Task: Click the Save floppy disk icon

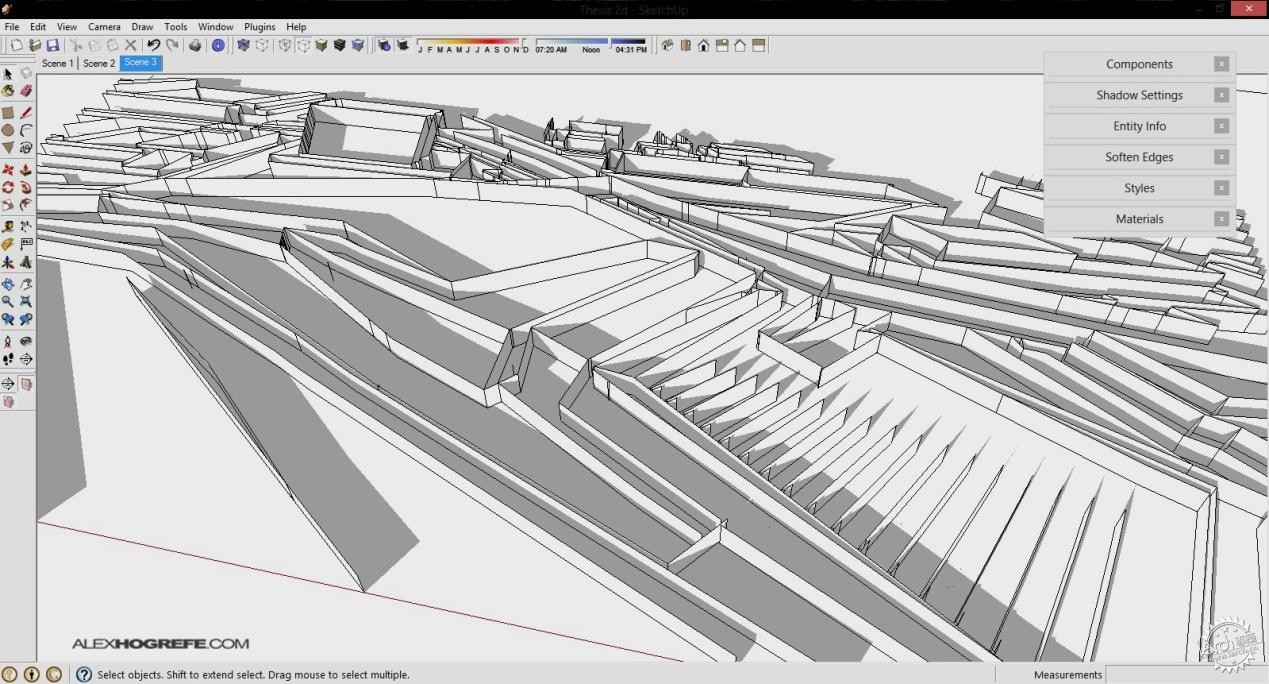Action: 52,45
